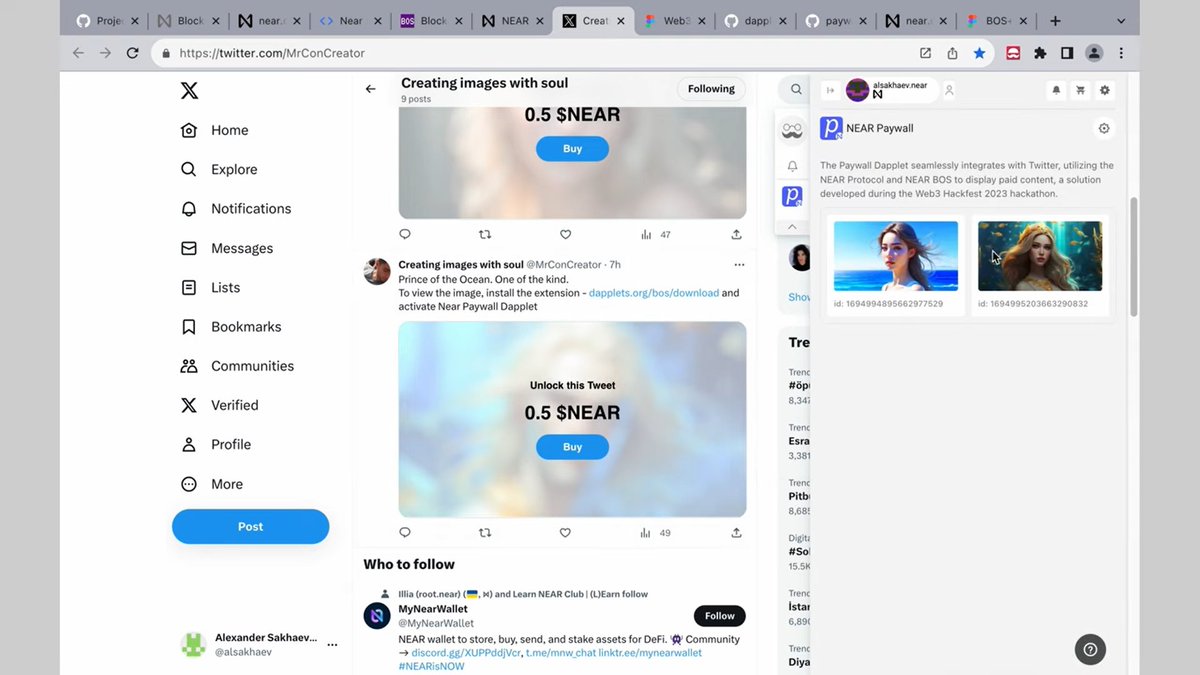Follow MyNearWallet
Image resolution: width=1200 pixels, height=675 pixels.
720,616
